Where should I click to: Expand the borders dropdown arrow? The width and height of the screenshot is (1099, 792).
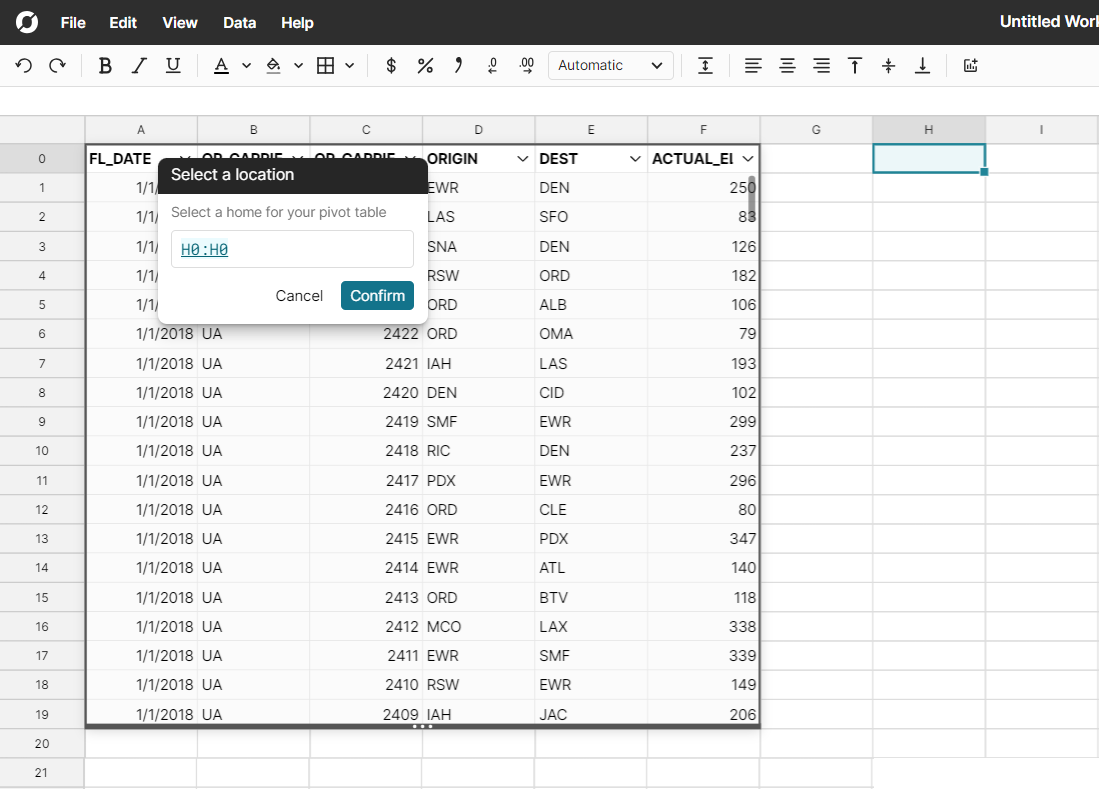click(x=350, y=65)
